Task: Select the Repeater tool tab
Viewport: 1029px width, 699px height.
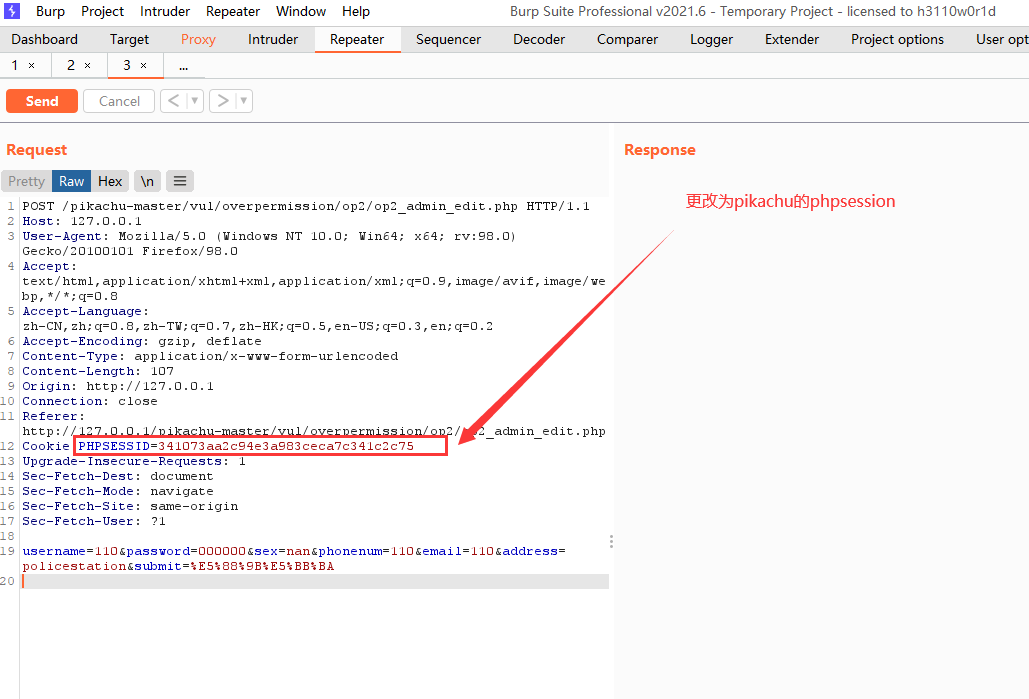Action: pyautogui.click(x=357, y=39)
